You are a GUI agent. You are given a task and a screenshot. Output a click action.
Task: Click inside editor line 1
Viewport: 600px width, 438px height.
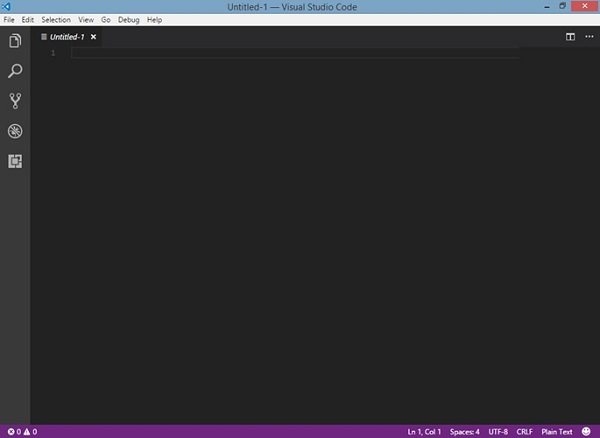[295, 53]
